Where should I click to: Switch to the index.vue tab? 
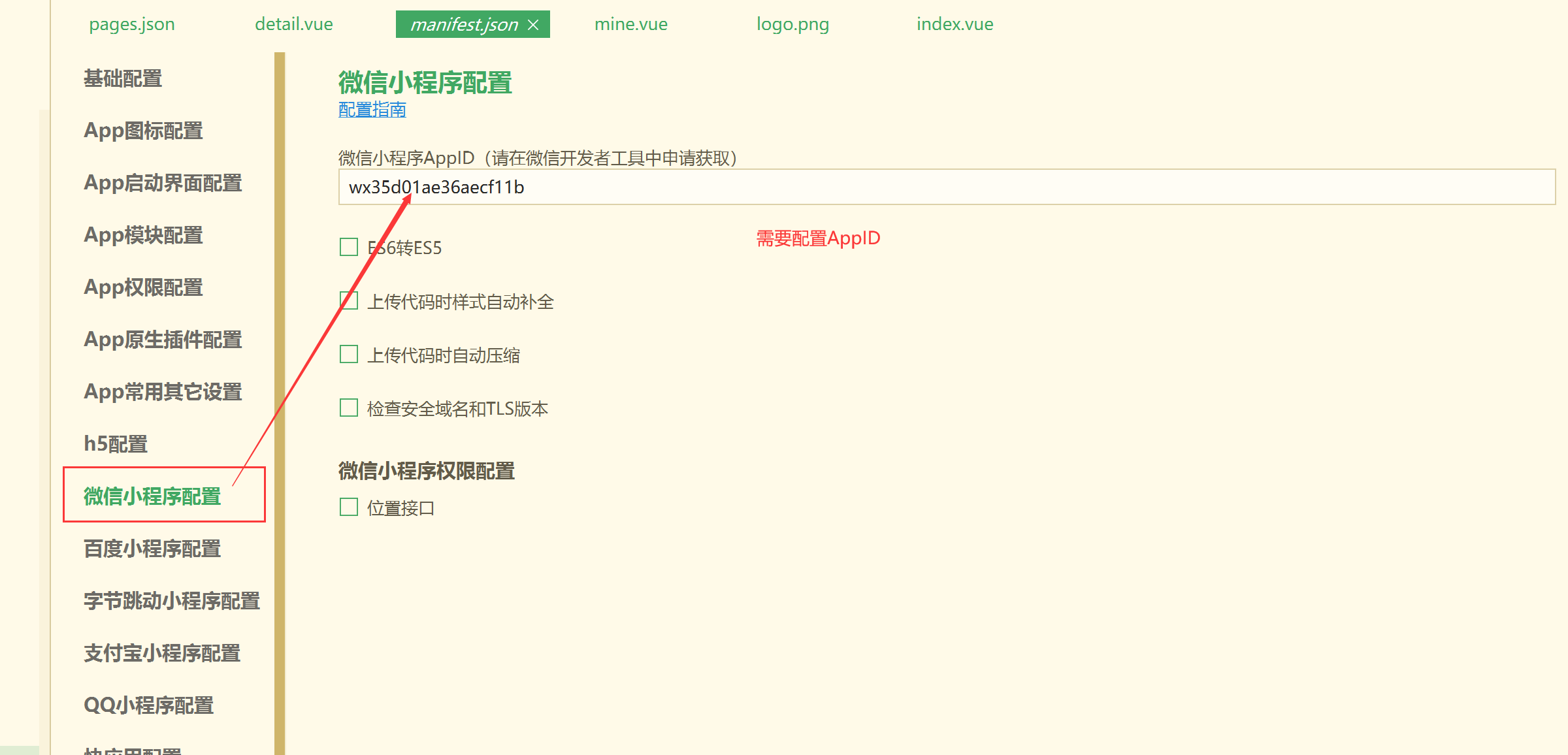[955, 24]
